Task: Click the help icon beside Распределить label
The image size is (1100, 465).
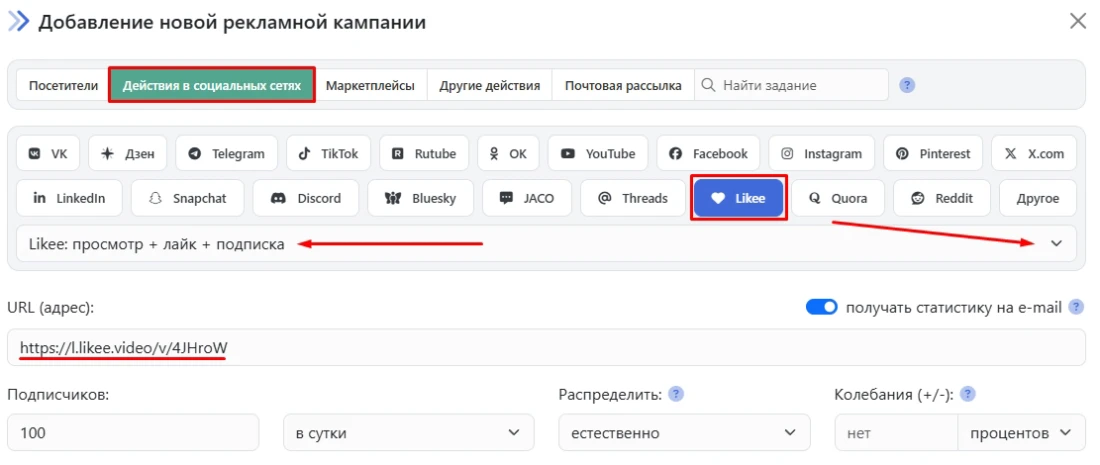Action: click(676, 394)
